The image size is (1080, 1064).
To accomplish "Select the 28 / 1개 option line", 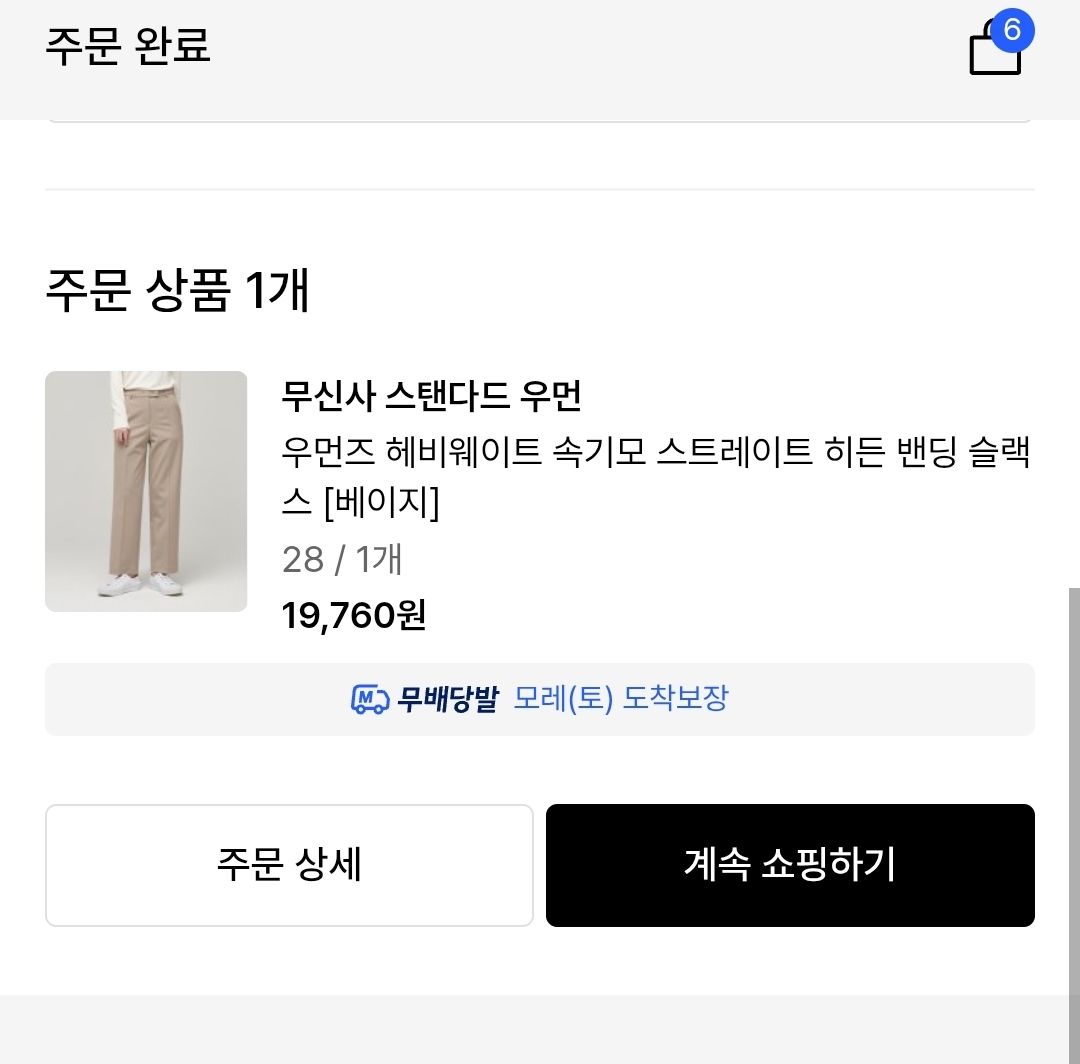I will tap(342, 559).
